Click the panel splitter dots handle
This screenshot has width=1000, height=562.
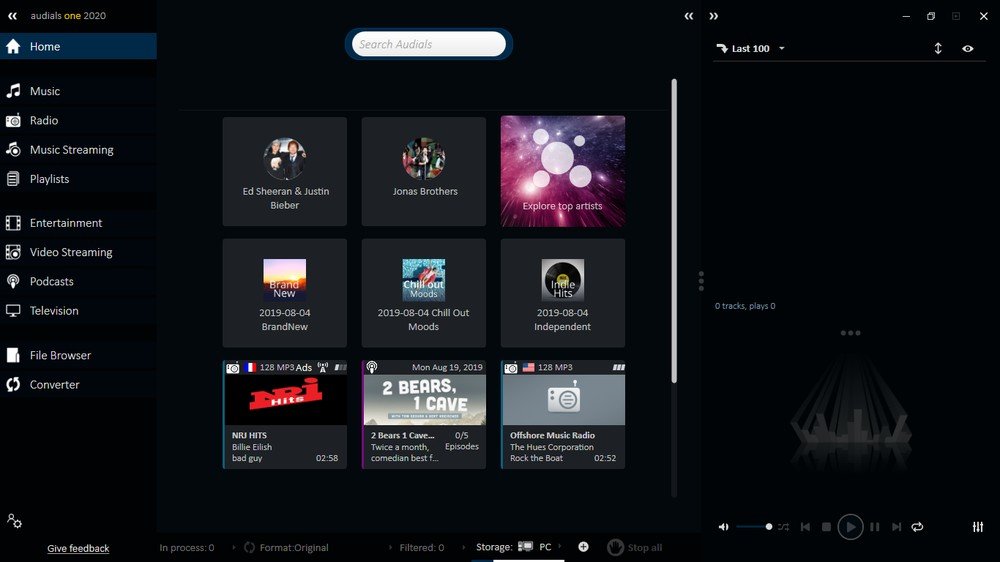click(701, 281)
